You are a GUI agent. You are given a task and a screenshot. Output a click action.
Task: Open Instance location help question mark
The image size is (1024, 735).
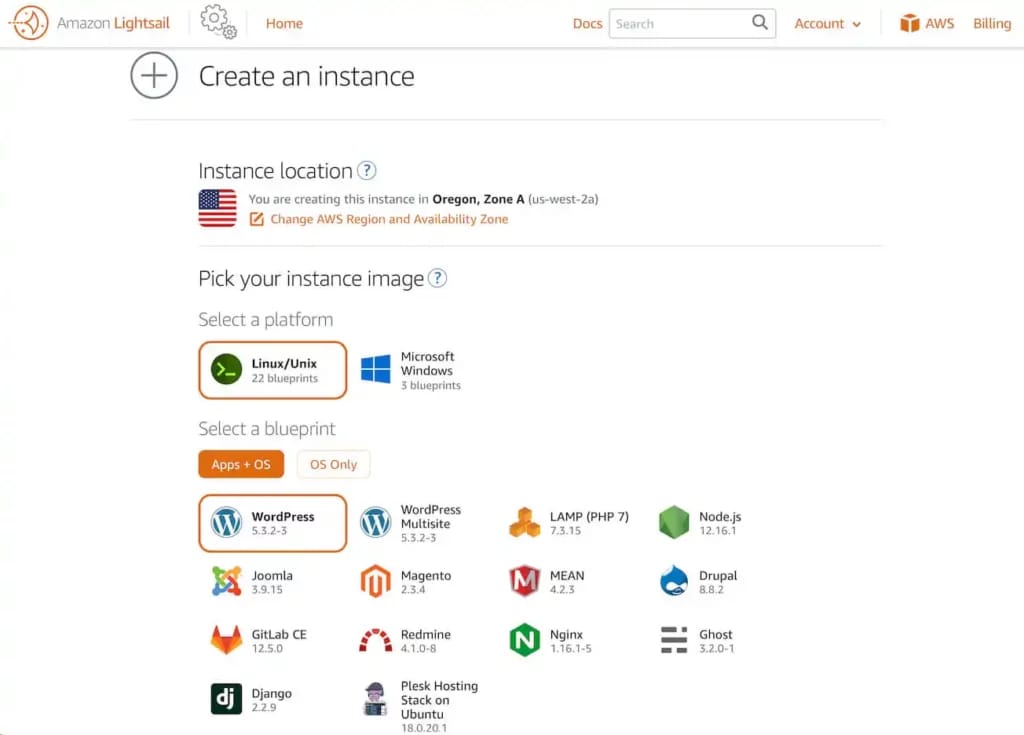(x=367, y=171)
